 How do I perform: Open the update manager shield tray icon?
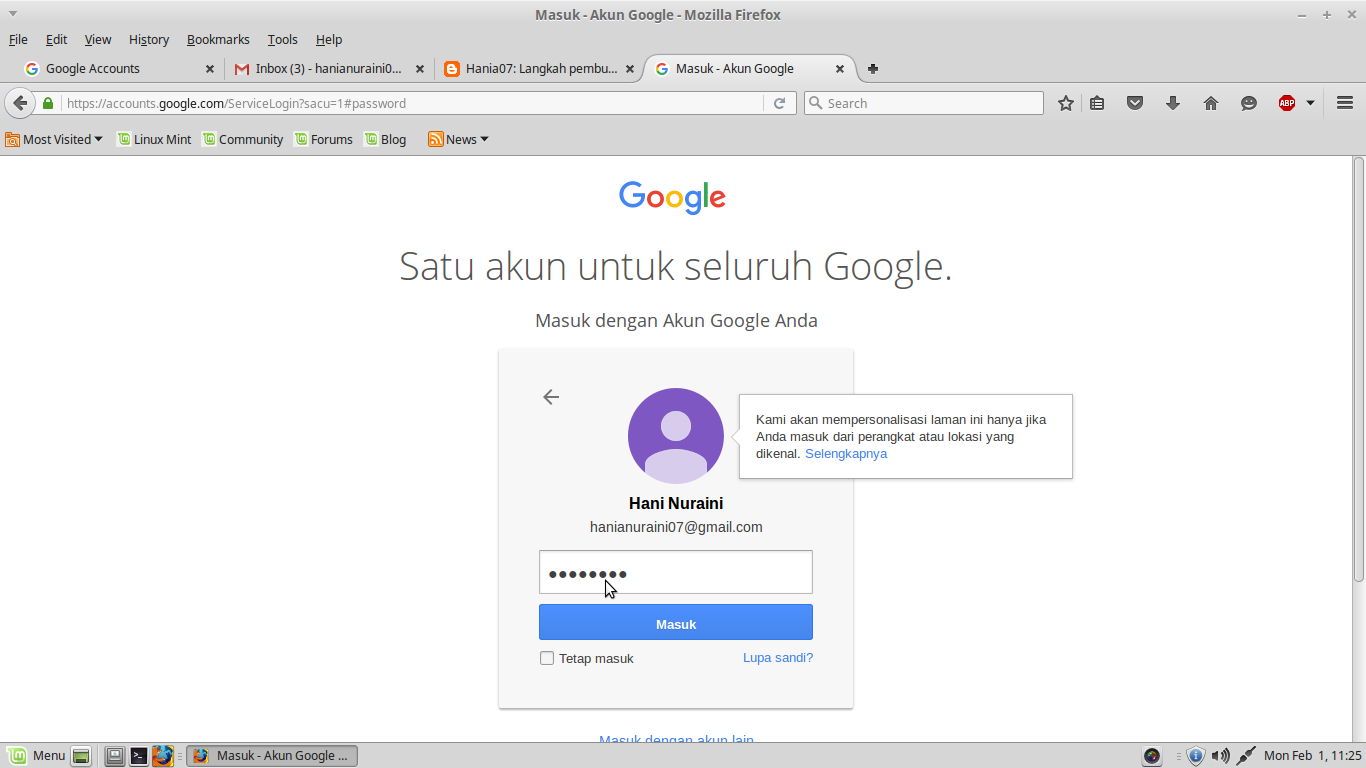click(x=1195, y=756)
